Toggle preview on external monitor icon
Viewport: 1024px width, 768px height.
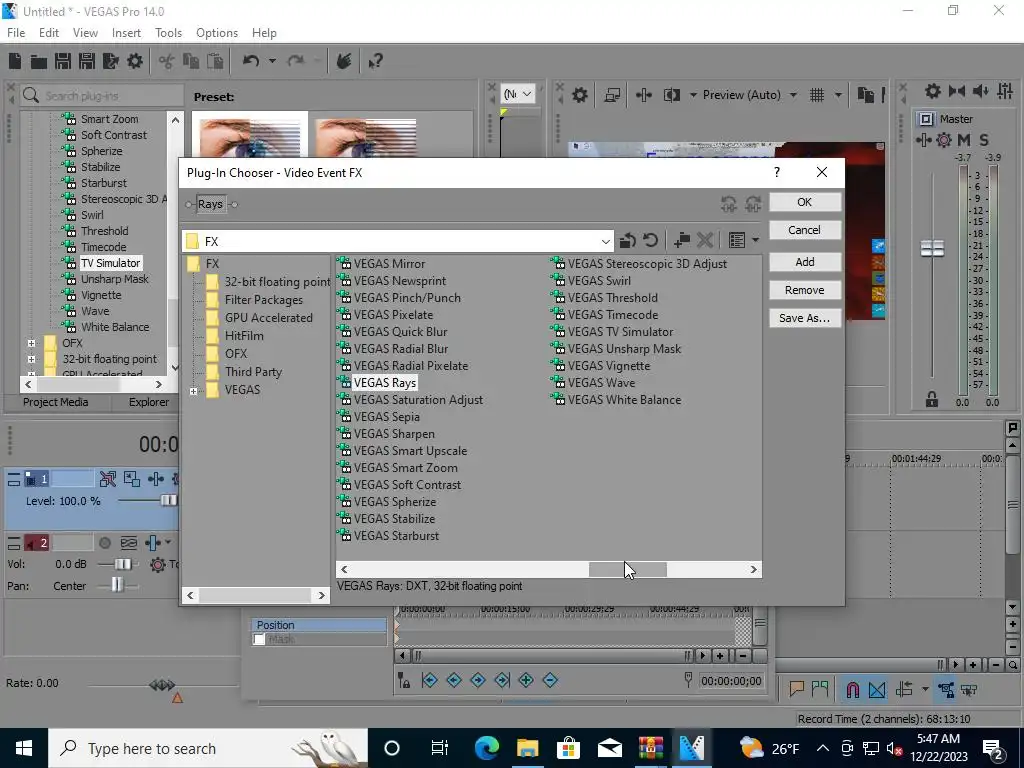(612, 95)
